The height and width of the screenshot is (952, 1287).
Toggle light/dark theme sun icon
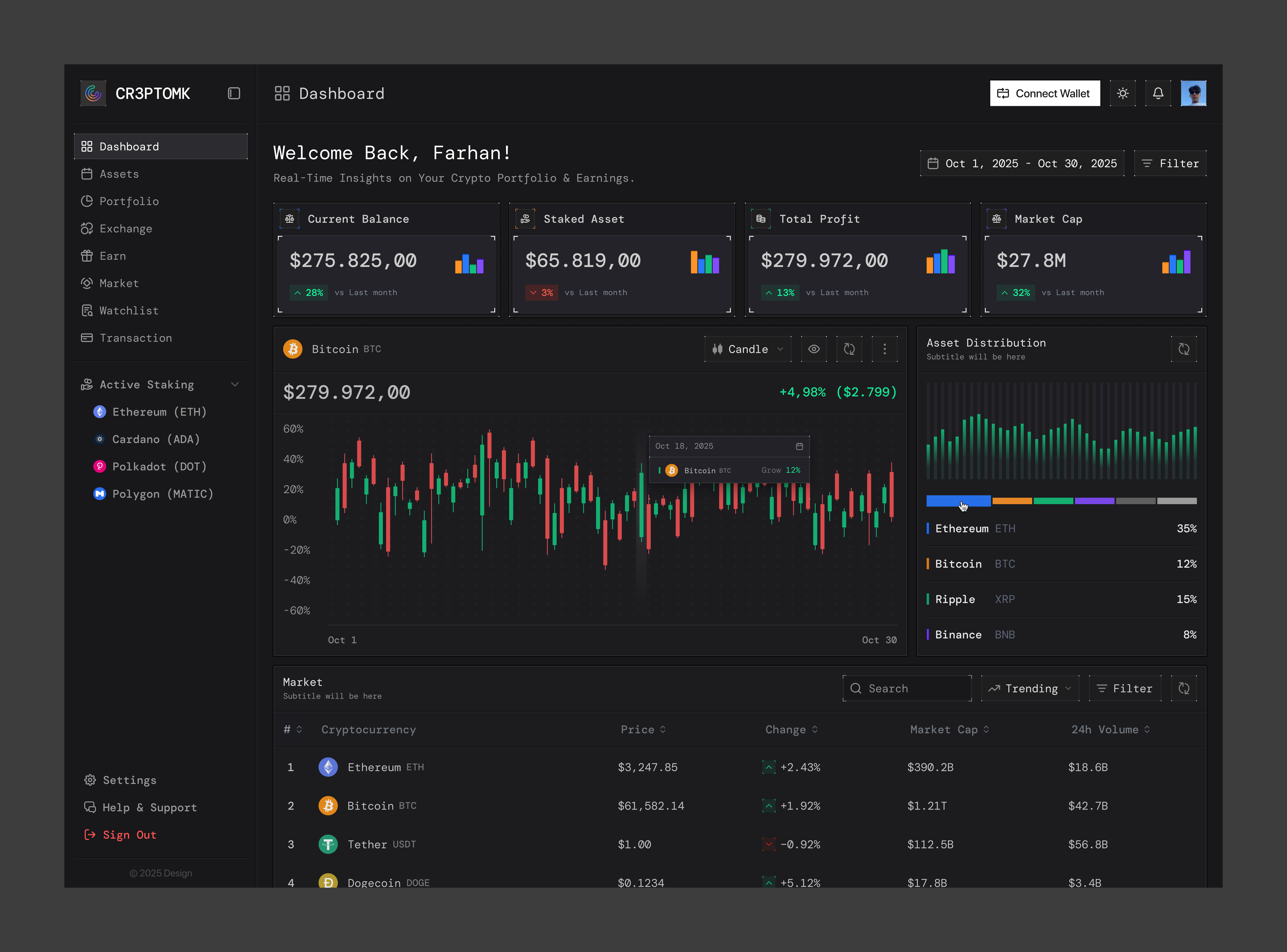1123,93
